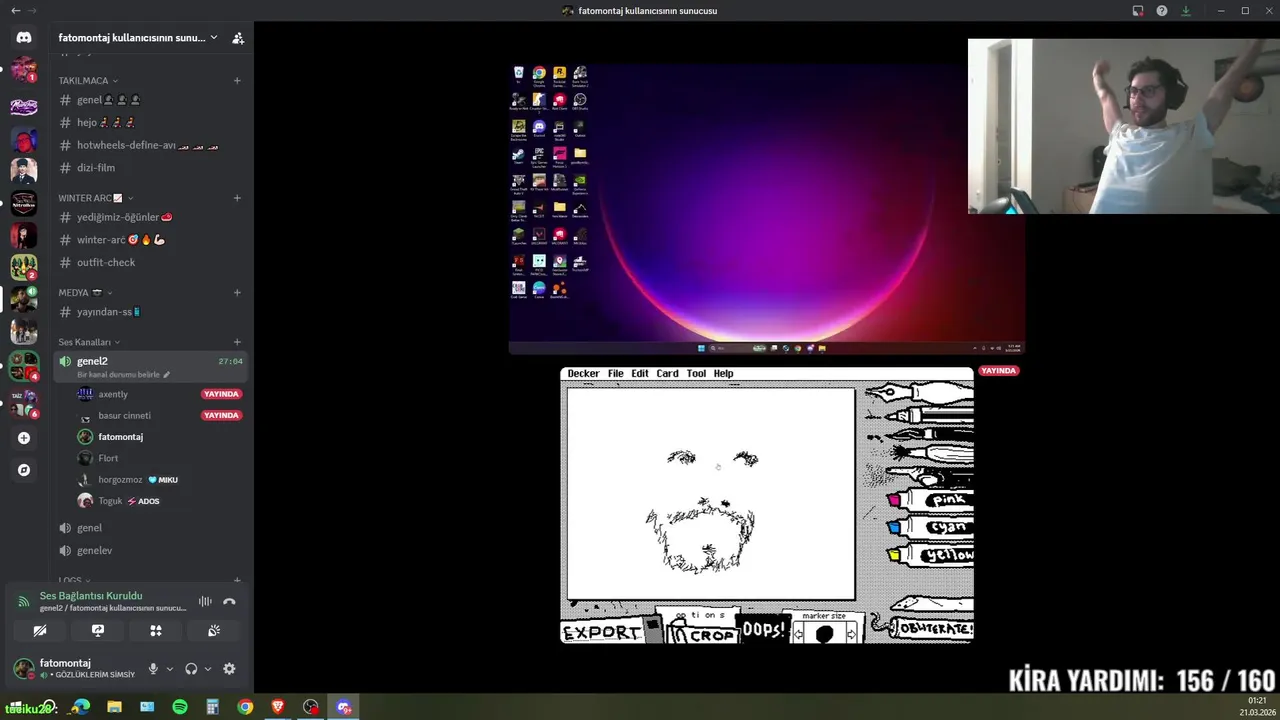Pick the pink marker color
This screenshot has width=1280, height=720.
[930, 499]
